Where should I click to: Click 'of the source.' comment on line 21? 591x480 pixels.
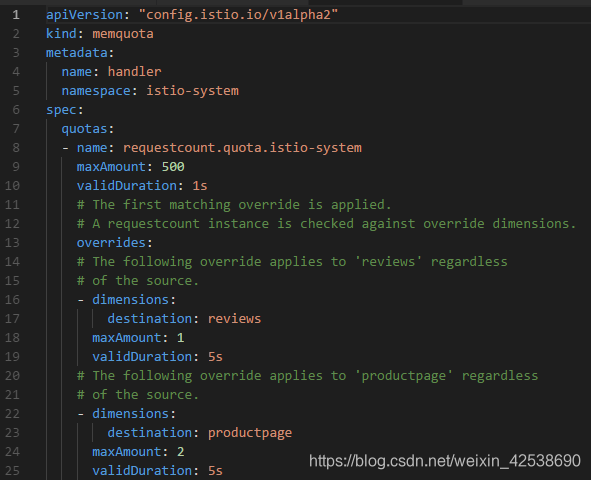(x=138, y=395)
